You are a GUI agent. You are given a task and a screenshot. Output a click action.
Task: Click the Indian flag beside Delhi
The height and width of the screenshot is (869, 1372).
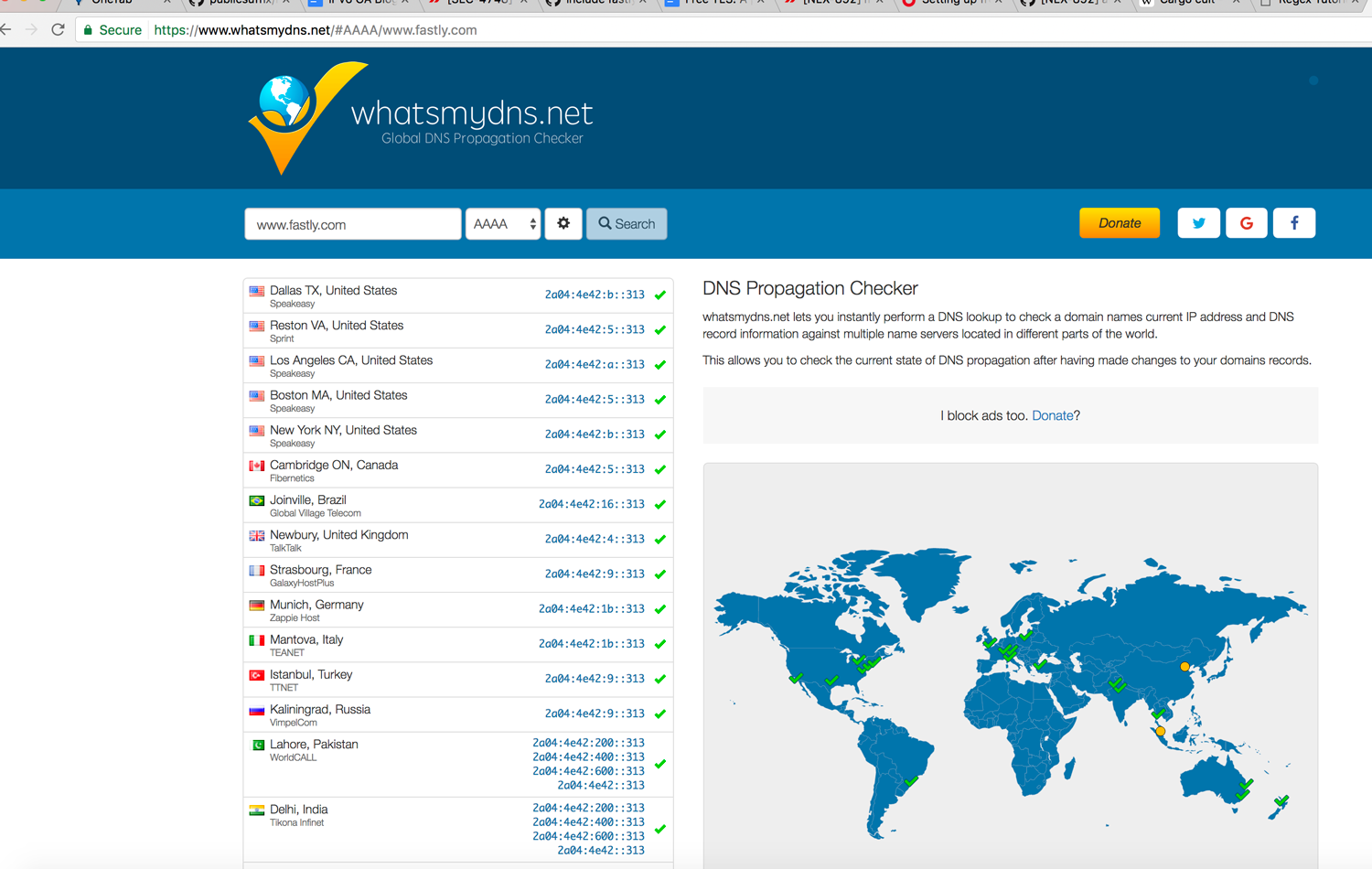click(x=257, y=810)
